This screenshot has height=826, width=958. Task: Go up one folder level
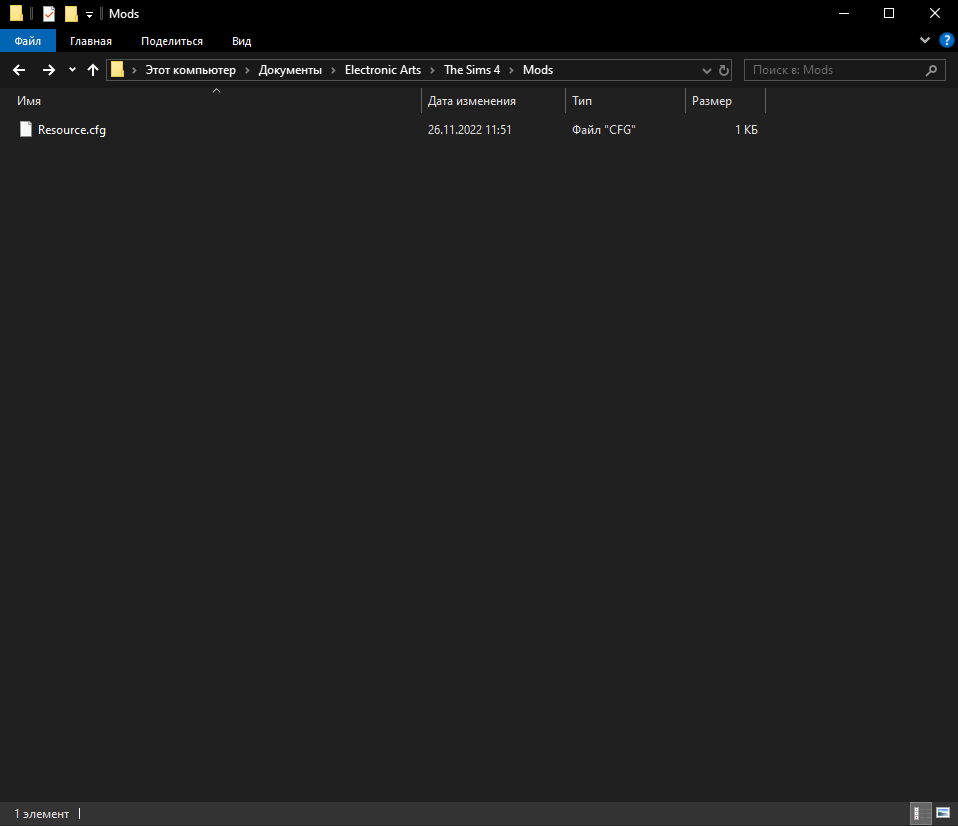coord(93,70)
